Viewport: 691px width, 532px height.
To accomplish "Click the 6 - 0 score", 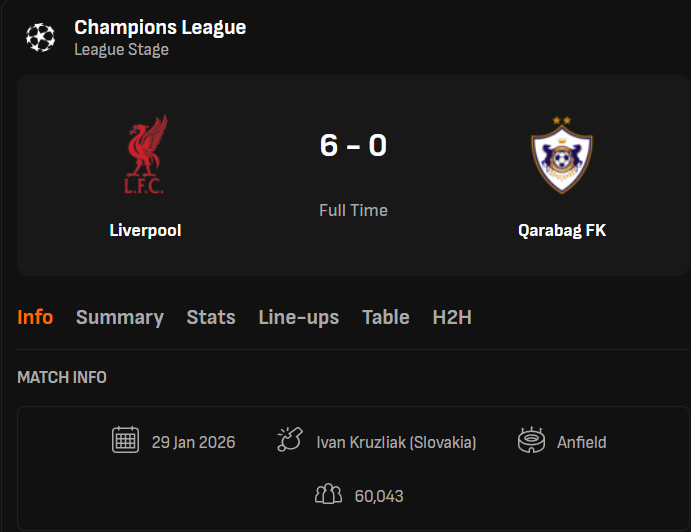I will [353, 146].
